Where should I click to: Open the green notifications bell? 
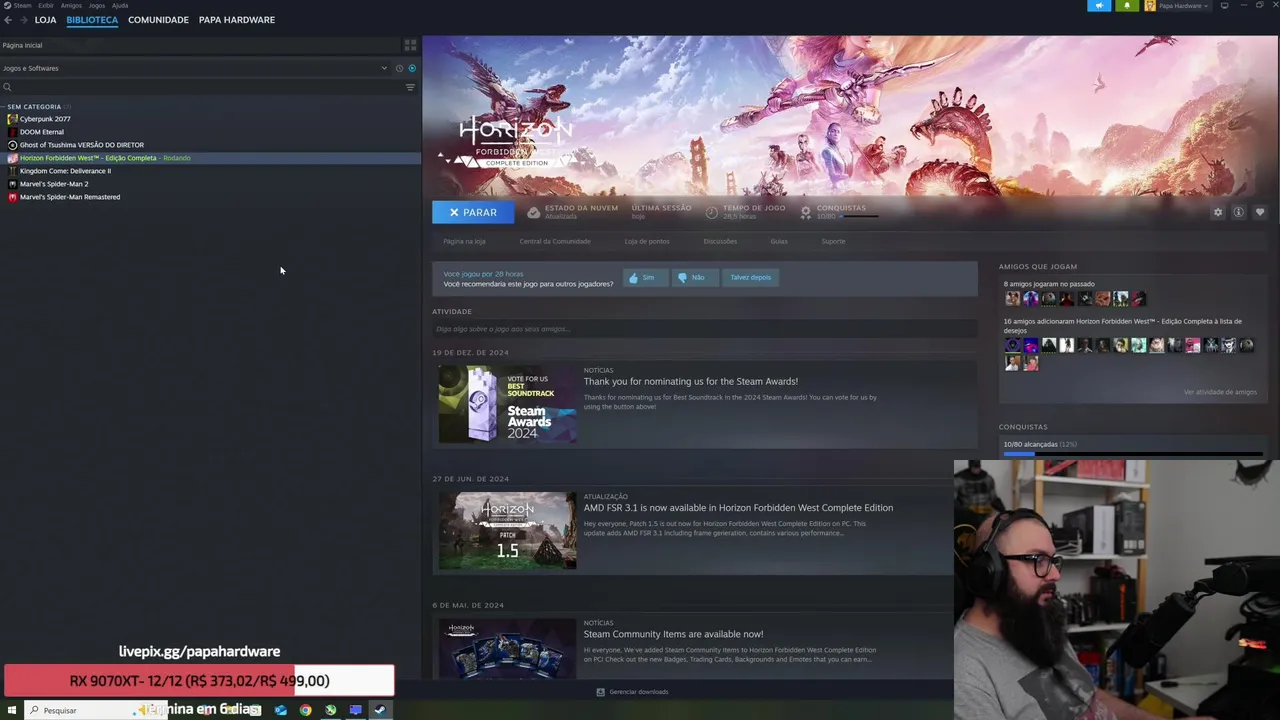click(x=1127, y=6)
